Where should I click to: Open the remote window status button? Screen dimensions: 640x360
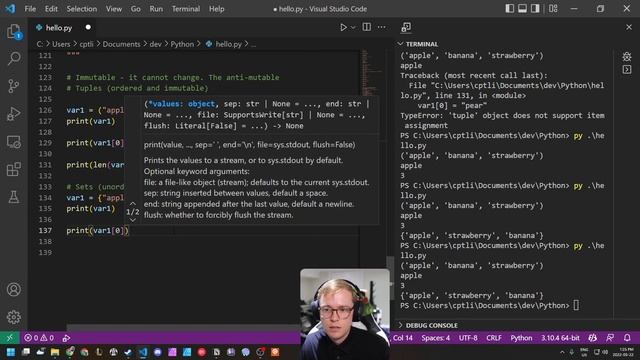[10, 338]
